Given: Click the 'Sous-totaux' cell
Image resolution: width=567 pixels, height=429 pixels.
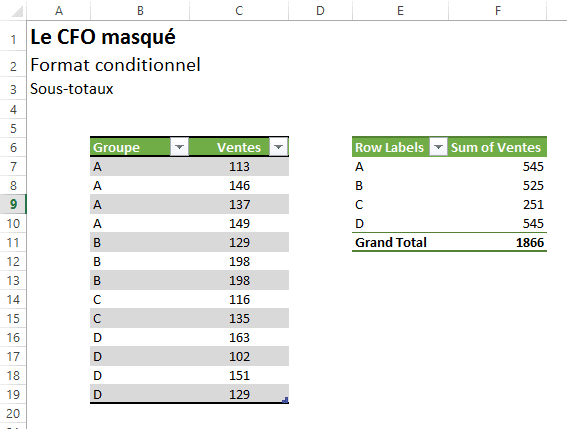Looking at the screenshot, I should 72,89.
